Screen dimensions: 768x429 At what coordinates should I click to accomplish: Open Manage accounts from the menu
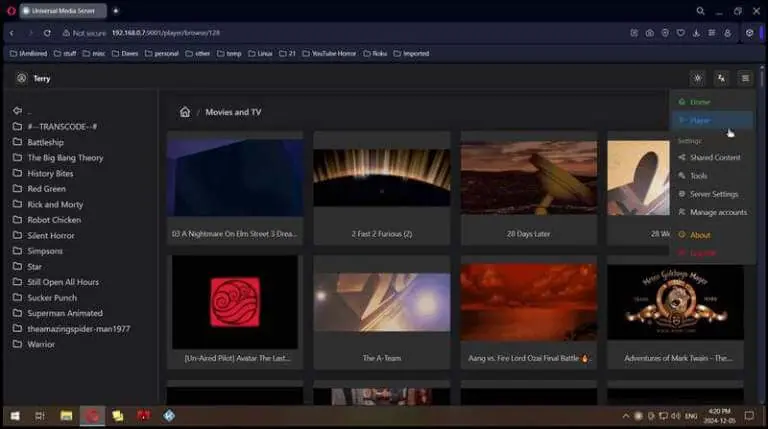[713, 213]
